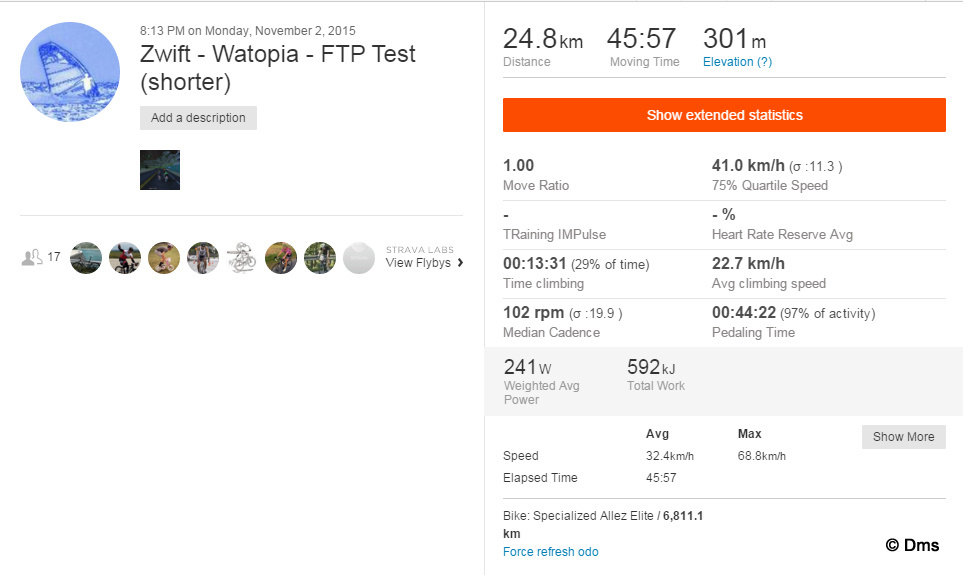Click the 241 W Weighted Avg Power stat

pyautogui.click(x=527, y=368)
